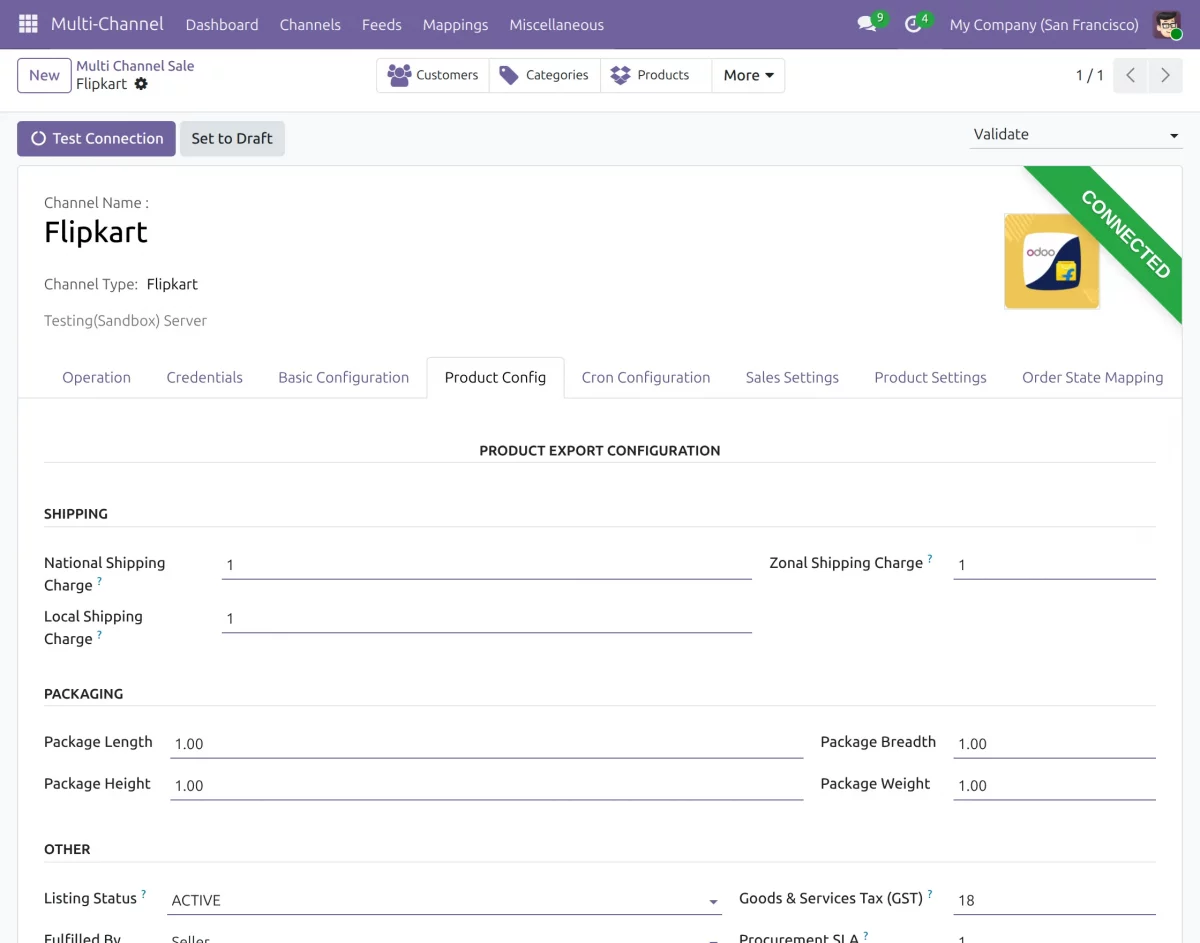Show help tooltip for National Shipping Charge
1200x943 pixels.
(99, 581)
